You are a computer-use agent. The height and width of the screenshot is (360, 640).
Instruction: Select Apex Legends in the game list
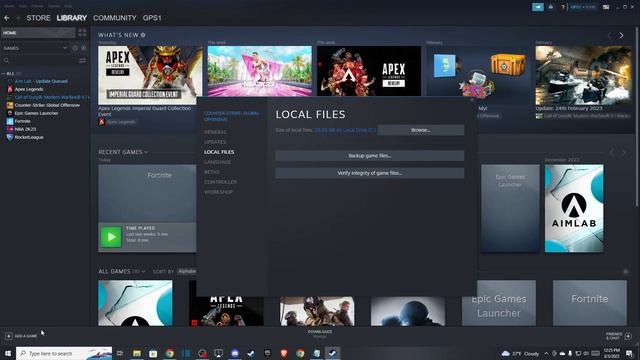pos(29,89)
